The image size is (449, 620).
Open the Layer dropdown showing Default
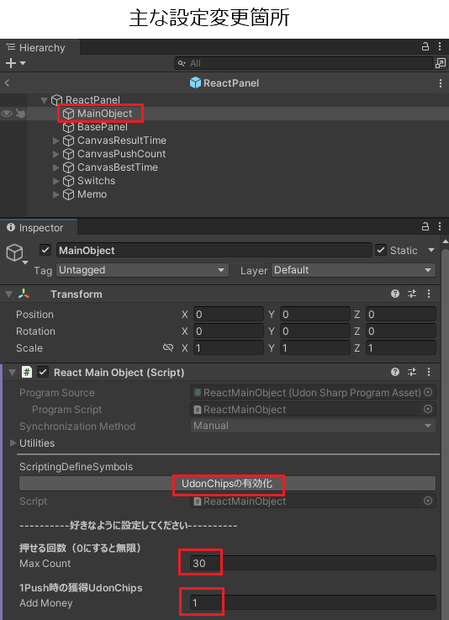(x=353, y=270)
